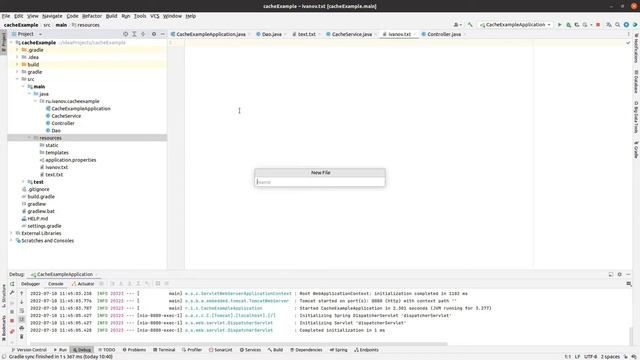Screen dimensions: 640x360
Task: Toggle Structure tool window on left stripe
Action: pos(4,296)
